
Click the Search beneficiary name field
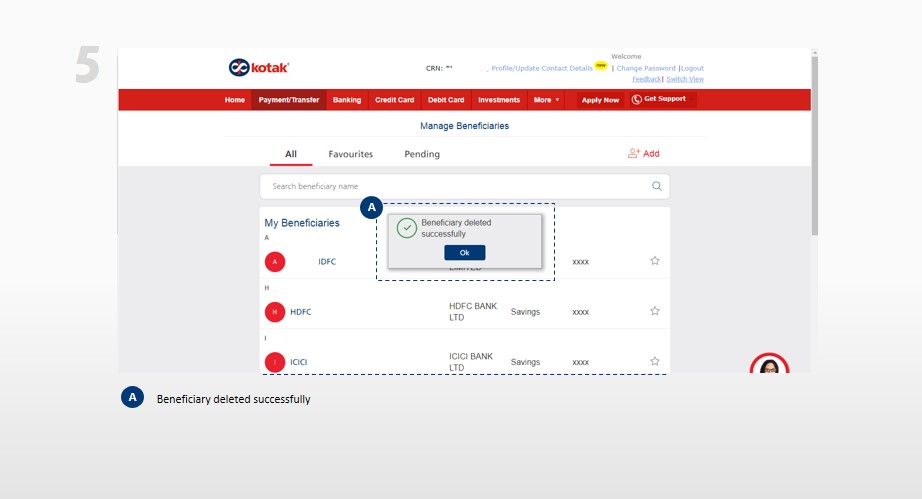pyautogui.click(x=465, y=186)
